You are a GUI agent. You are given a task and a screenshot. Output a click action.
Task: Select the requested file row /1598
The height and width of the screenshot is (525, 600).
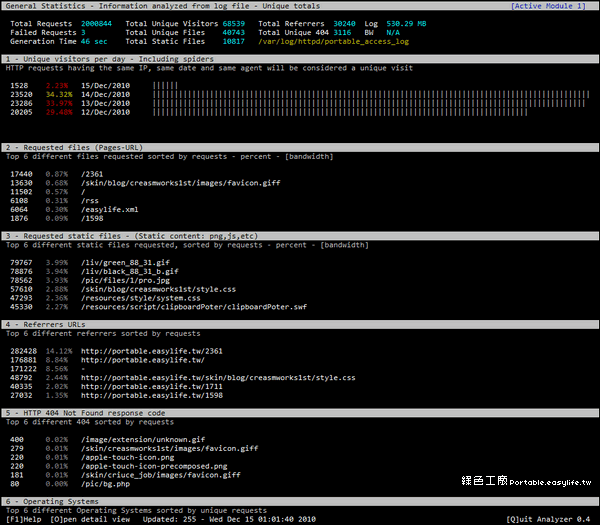click(x=92, y=218)
